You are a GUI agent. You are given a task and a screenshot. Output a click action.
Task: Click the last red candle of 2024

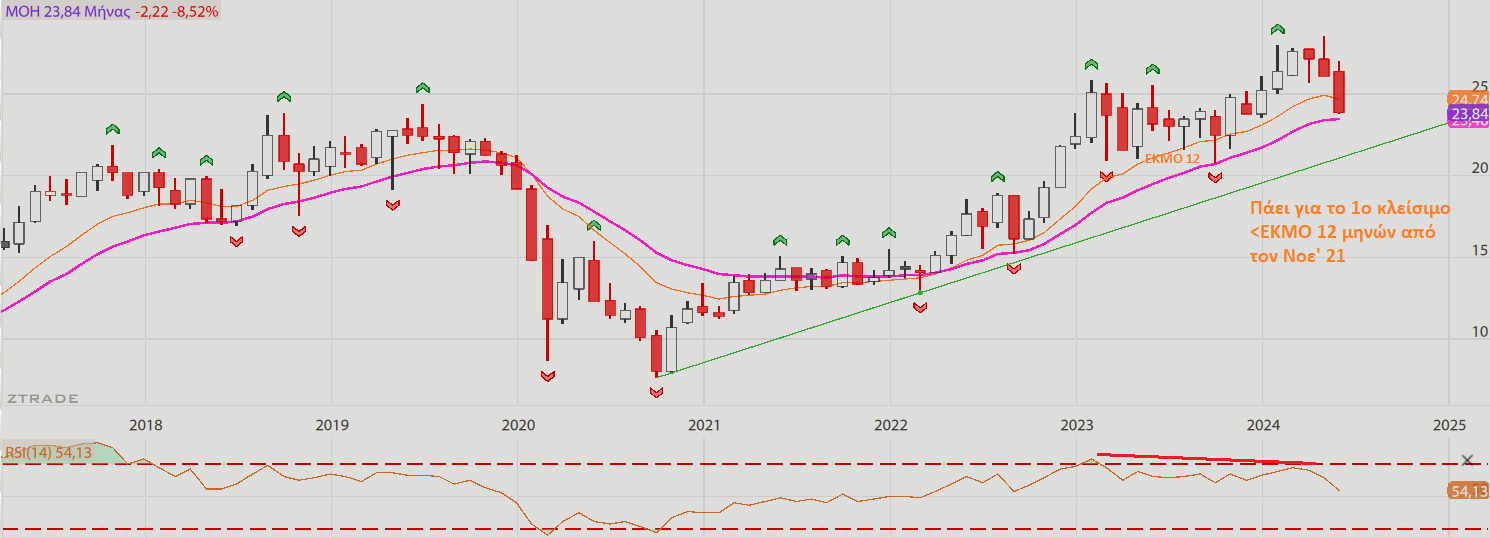(x=1339, y=91)
